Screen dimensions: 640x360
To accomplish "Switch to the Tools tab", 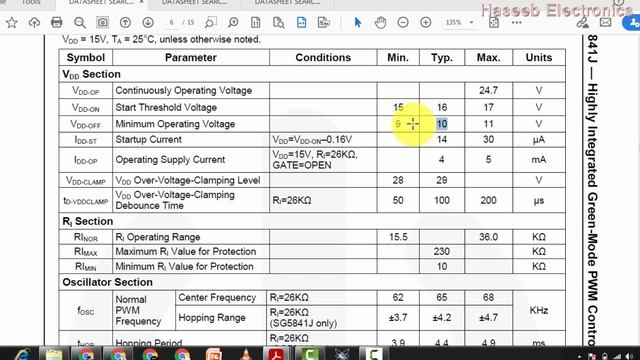I will click(x=31, y=2).
